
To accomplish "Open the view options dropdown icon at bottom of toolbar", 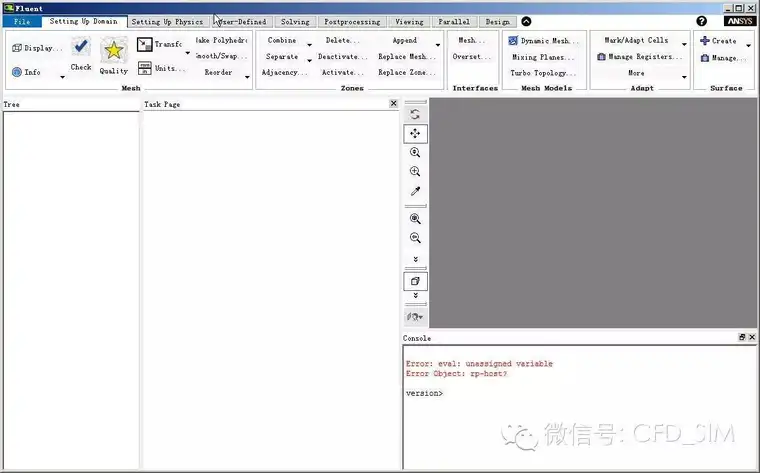I will click(415, 317).
